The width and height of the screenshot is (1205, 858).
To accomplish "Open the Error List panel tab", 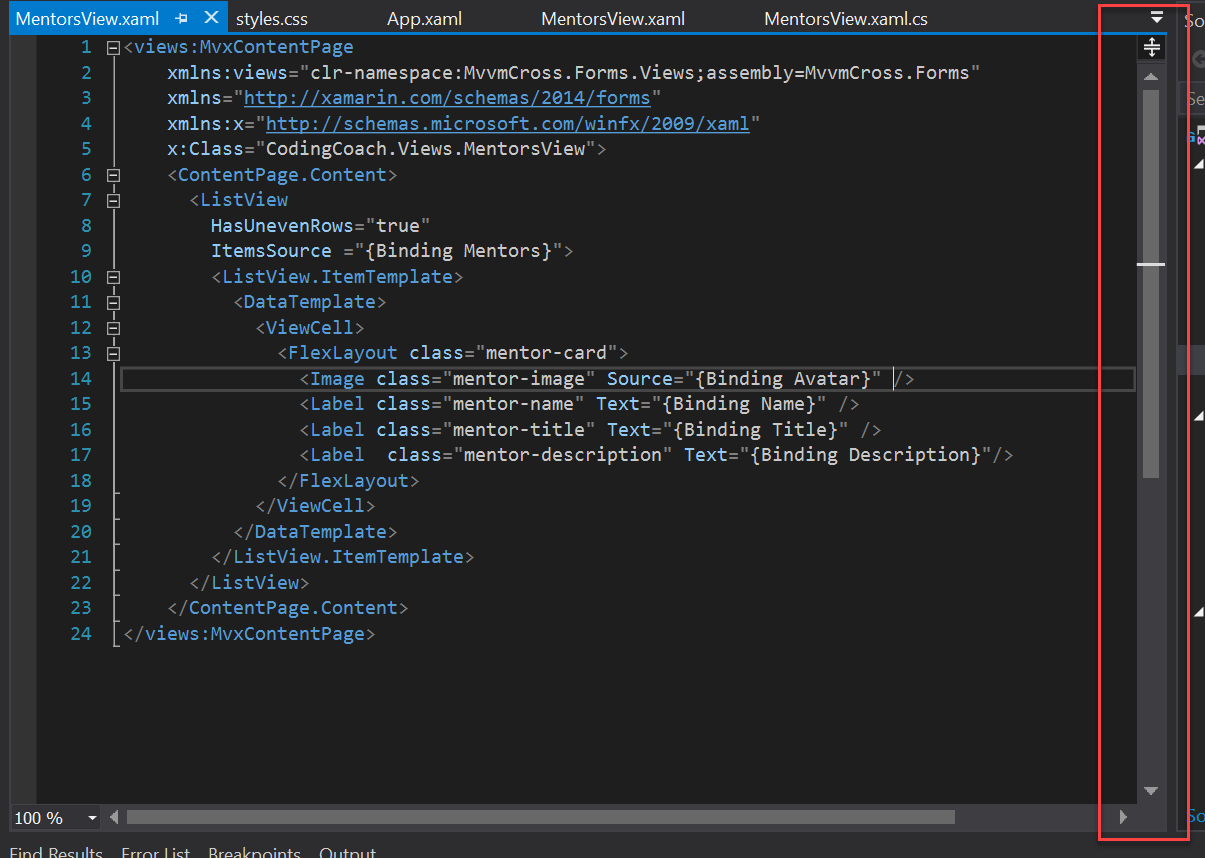I will (x=155, y=853).
